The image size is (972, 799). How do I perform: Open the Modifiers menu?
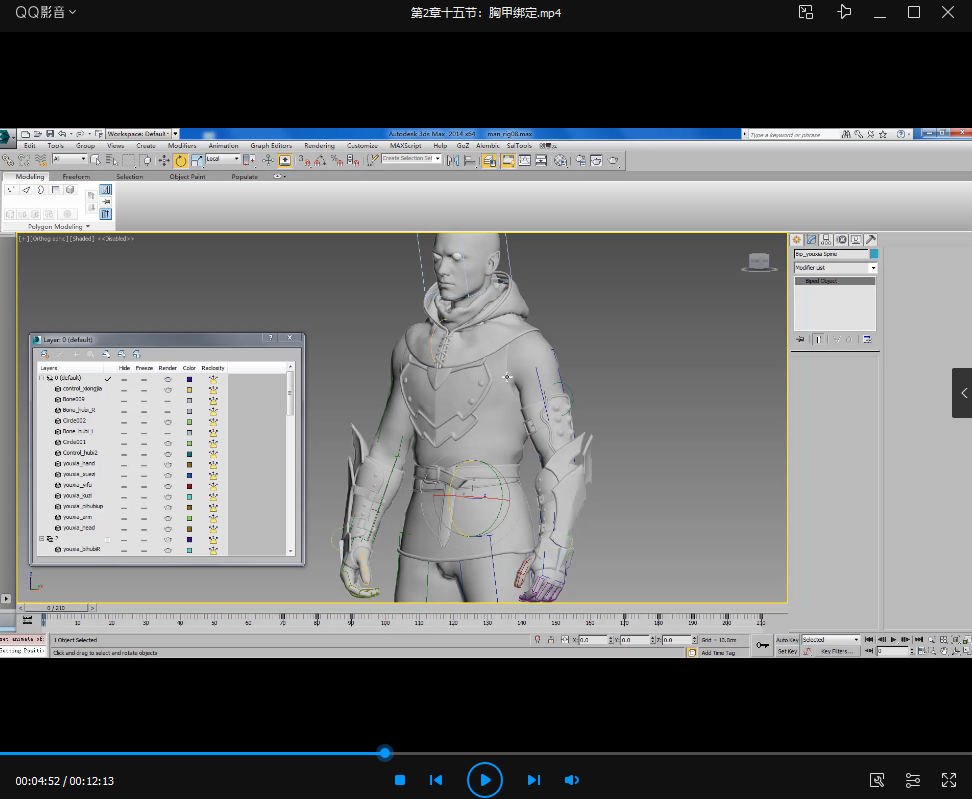point(182,146)
